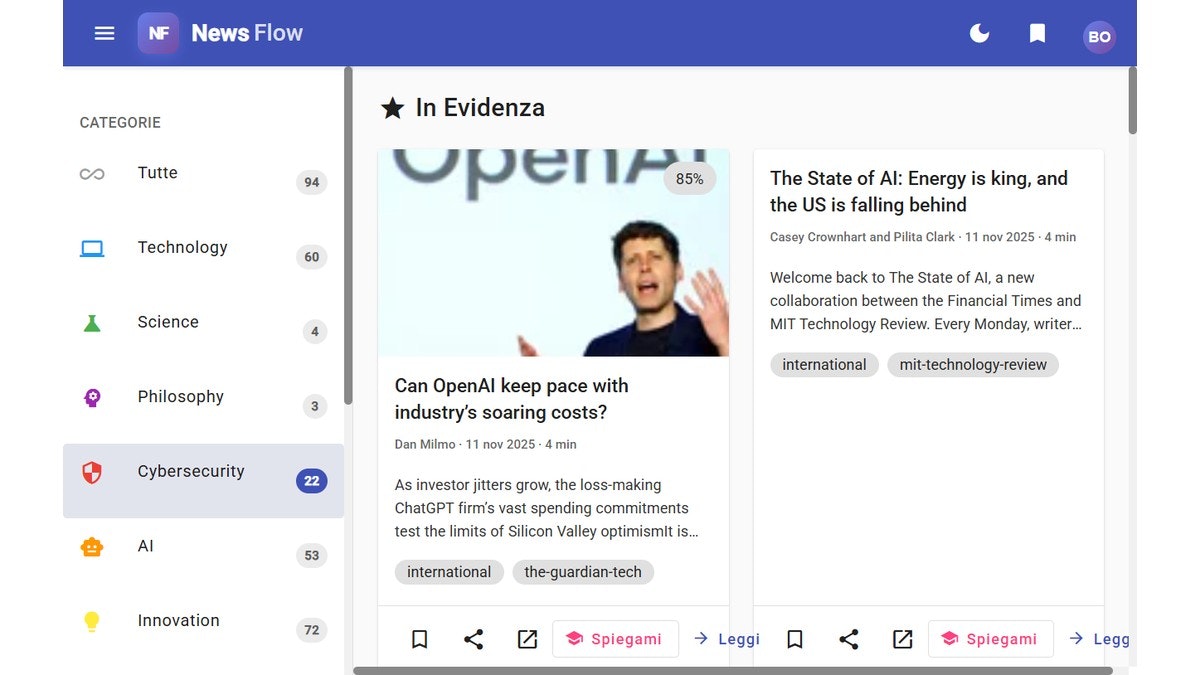The height and width of the screenshot is (675, 1200).
Task: Click the author line 'Dan Milmo · 11 nov 2025'
Action: (485, 444)
